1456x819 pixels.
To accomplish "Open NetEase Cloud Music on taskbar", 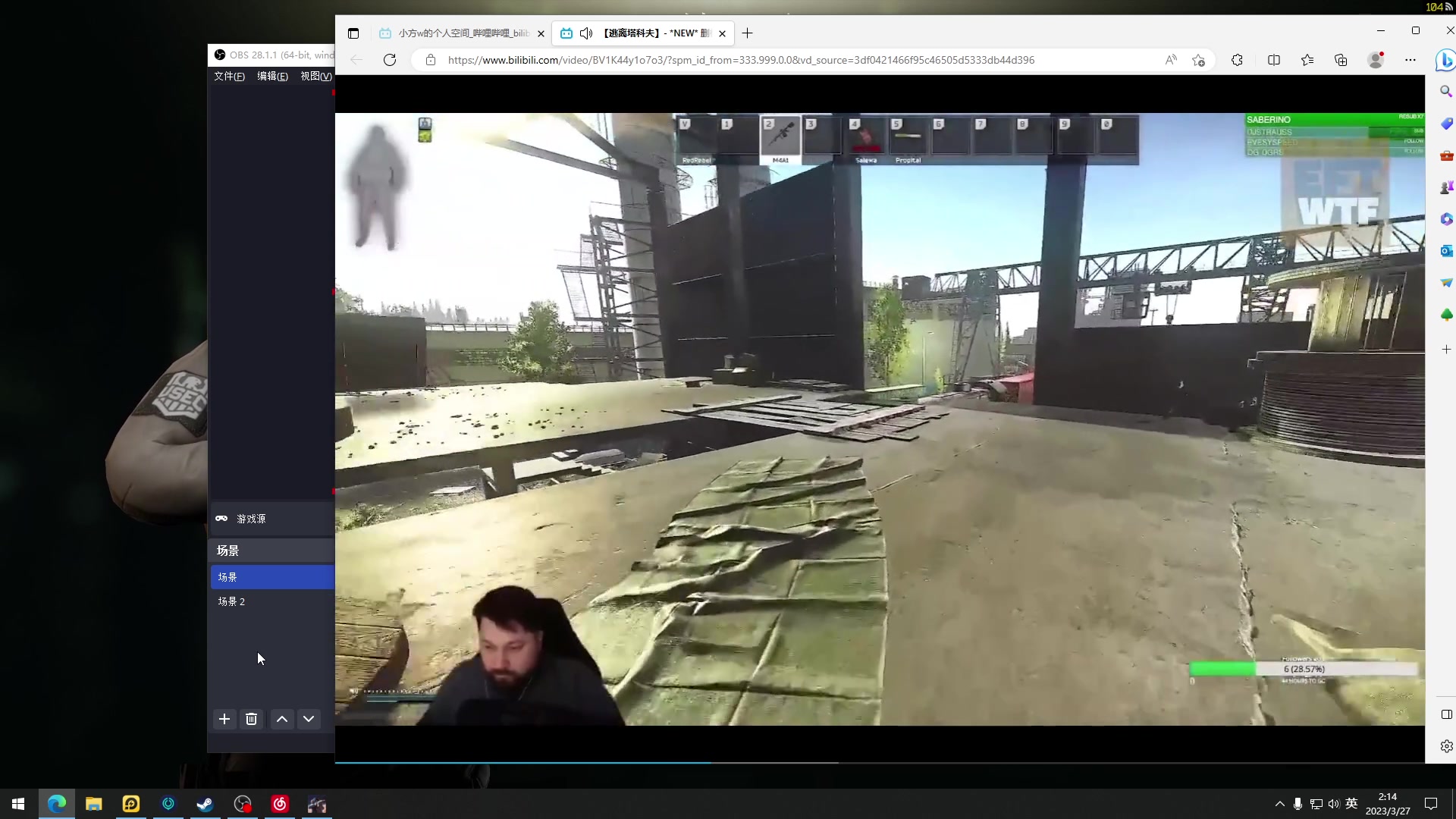I will [x=280, y=804].
